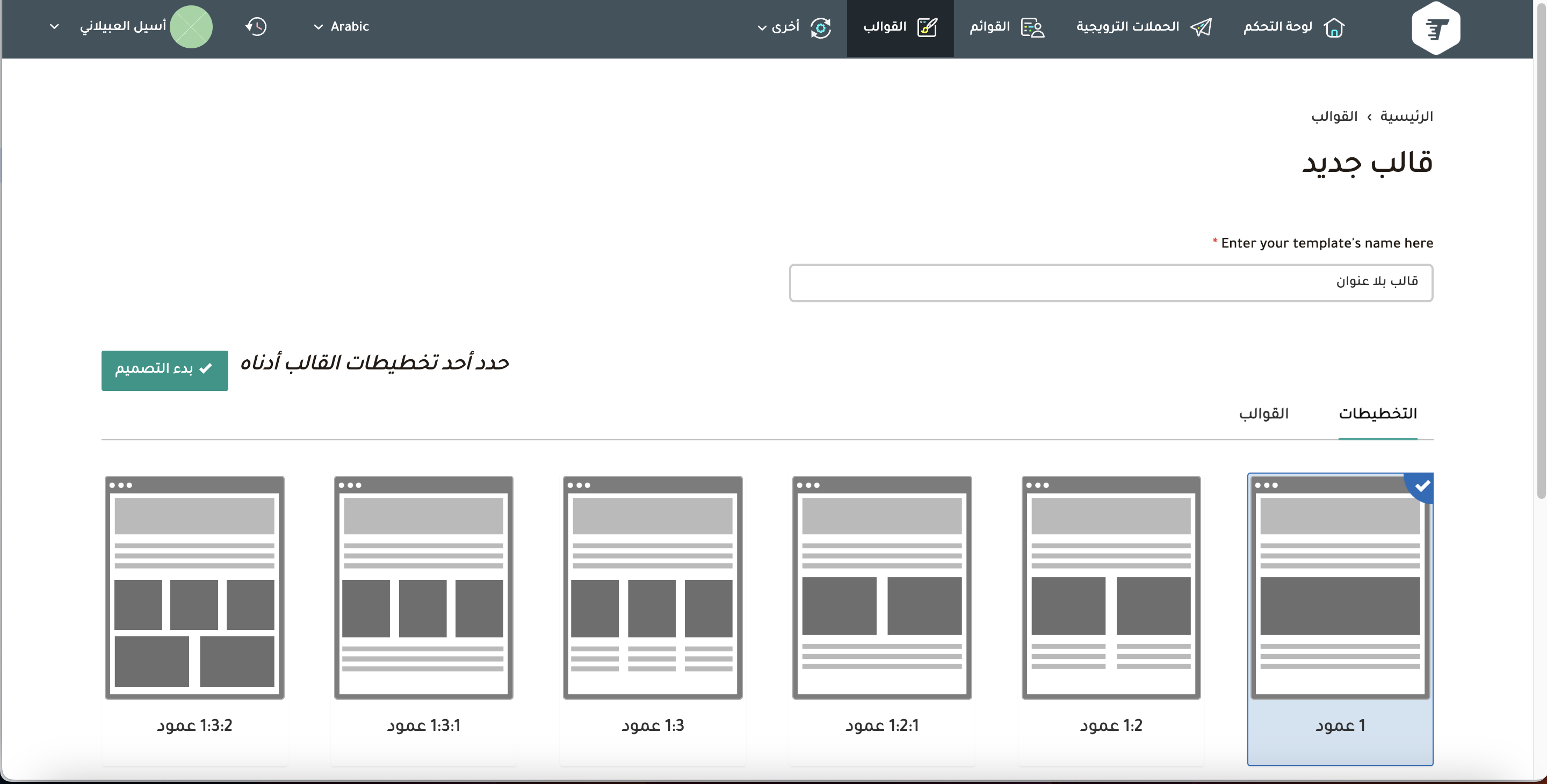Click the templates pencil icon in navbar
Screen dimensions: 1547x784
[927, 27]
